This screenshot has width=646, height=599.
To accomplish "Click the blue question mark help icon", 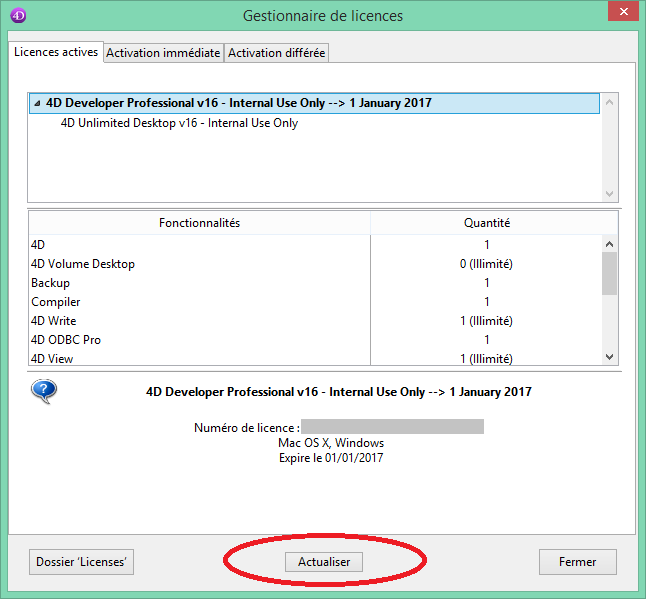I will [44, 391].
